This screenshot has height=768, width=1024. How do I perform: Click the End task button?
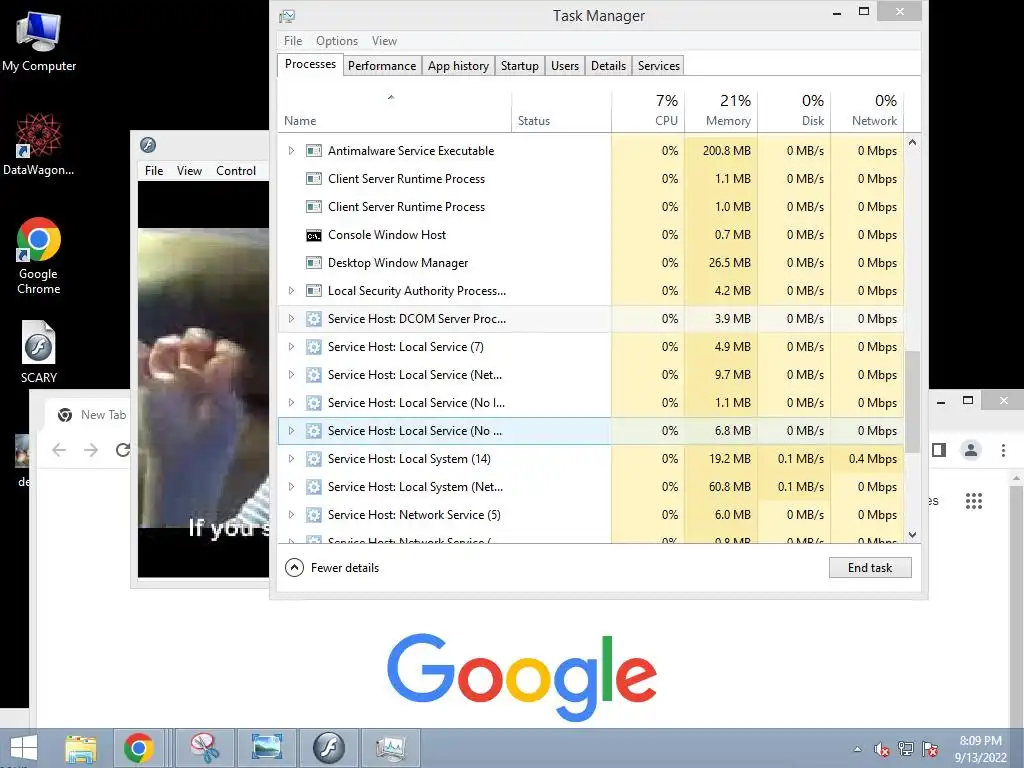(x=870, y=568)
